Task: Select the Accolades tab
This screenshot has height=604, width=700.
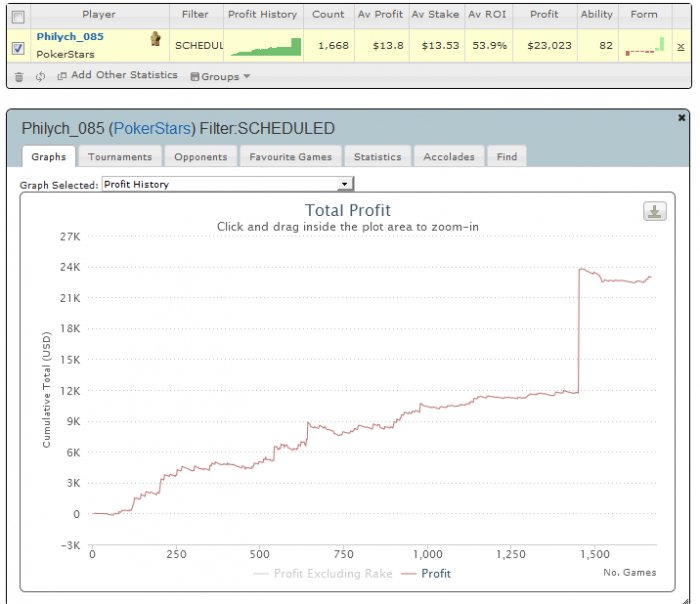Action: [450, 156]
